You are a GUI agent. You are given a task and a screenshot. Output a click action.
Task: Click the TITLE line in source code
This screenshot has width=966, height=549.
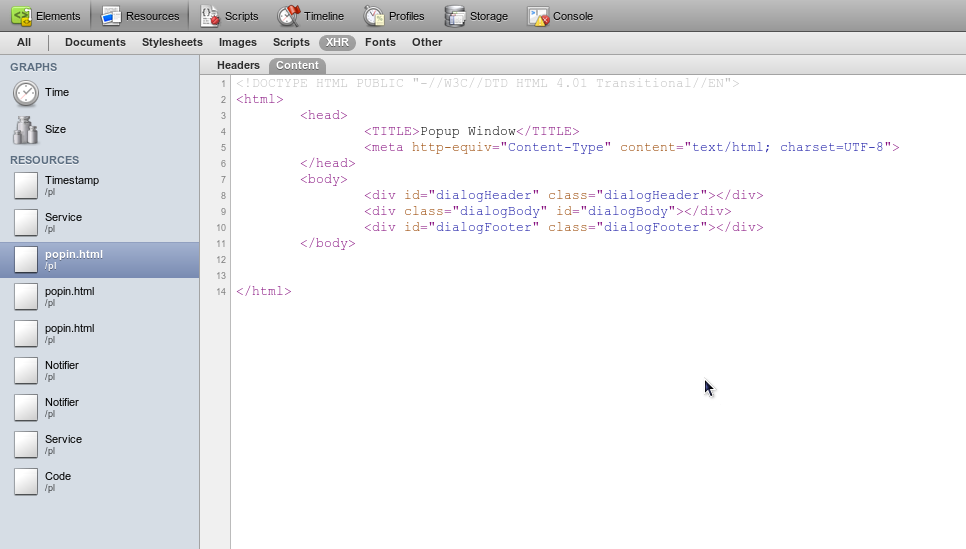click(471, 131)
